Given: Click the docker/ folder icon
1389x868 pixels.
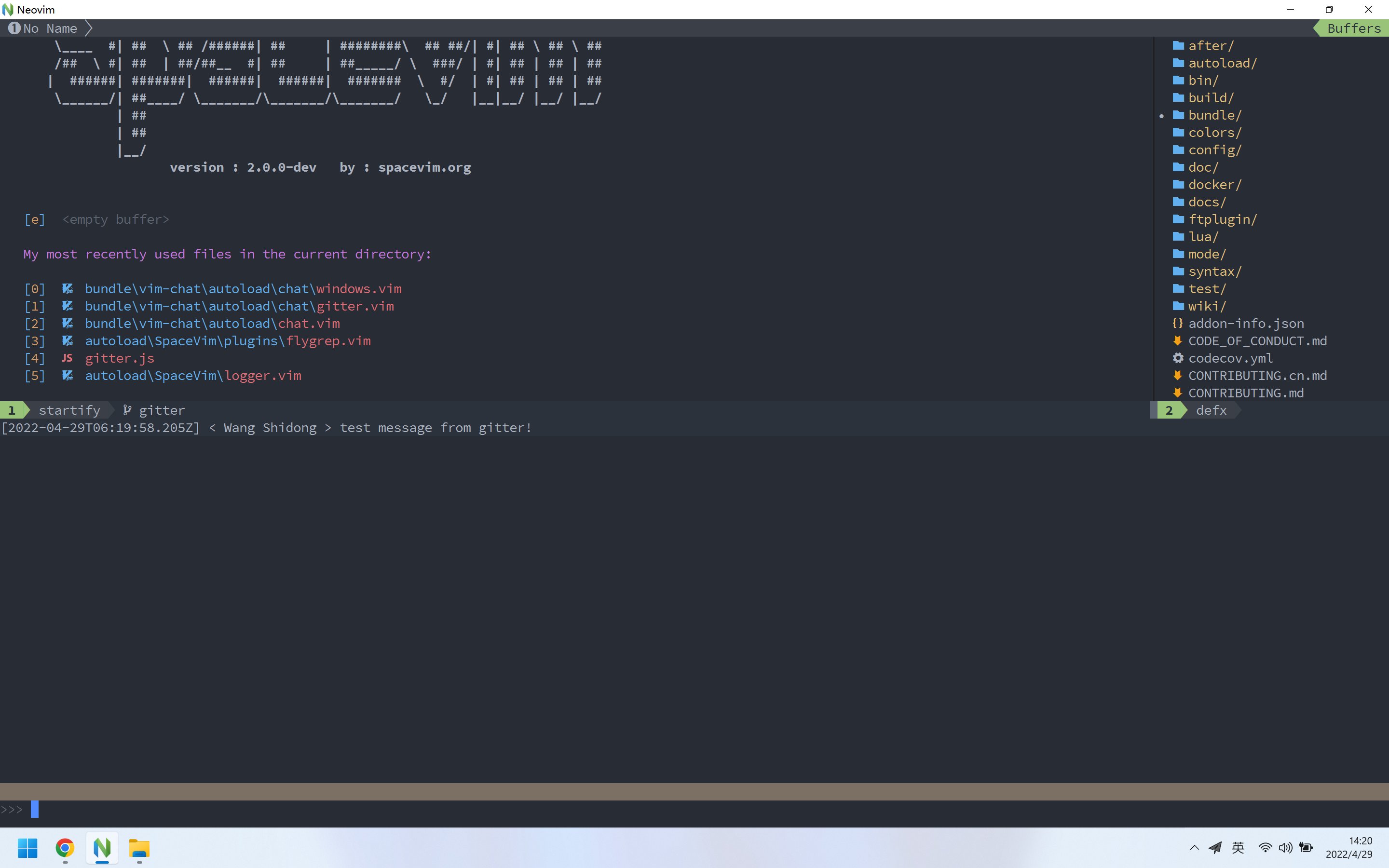Looking at the screenshot, I should (1178, 184).
